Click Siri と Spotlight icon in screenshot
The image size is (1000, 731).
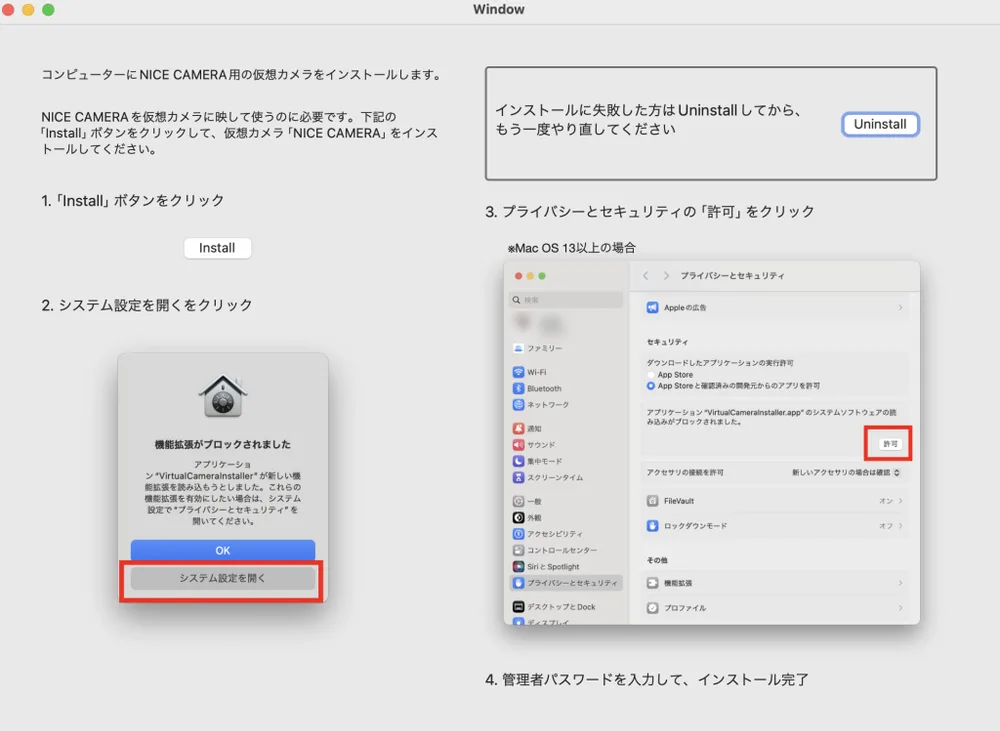tap(518, 566)
